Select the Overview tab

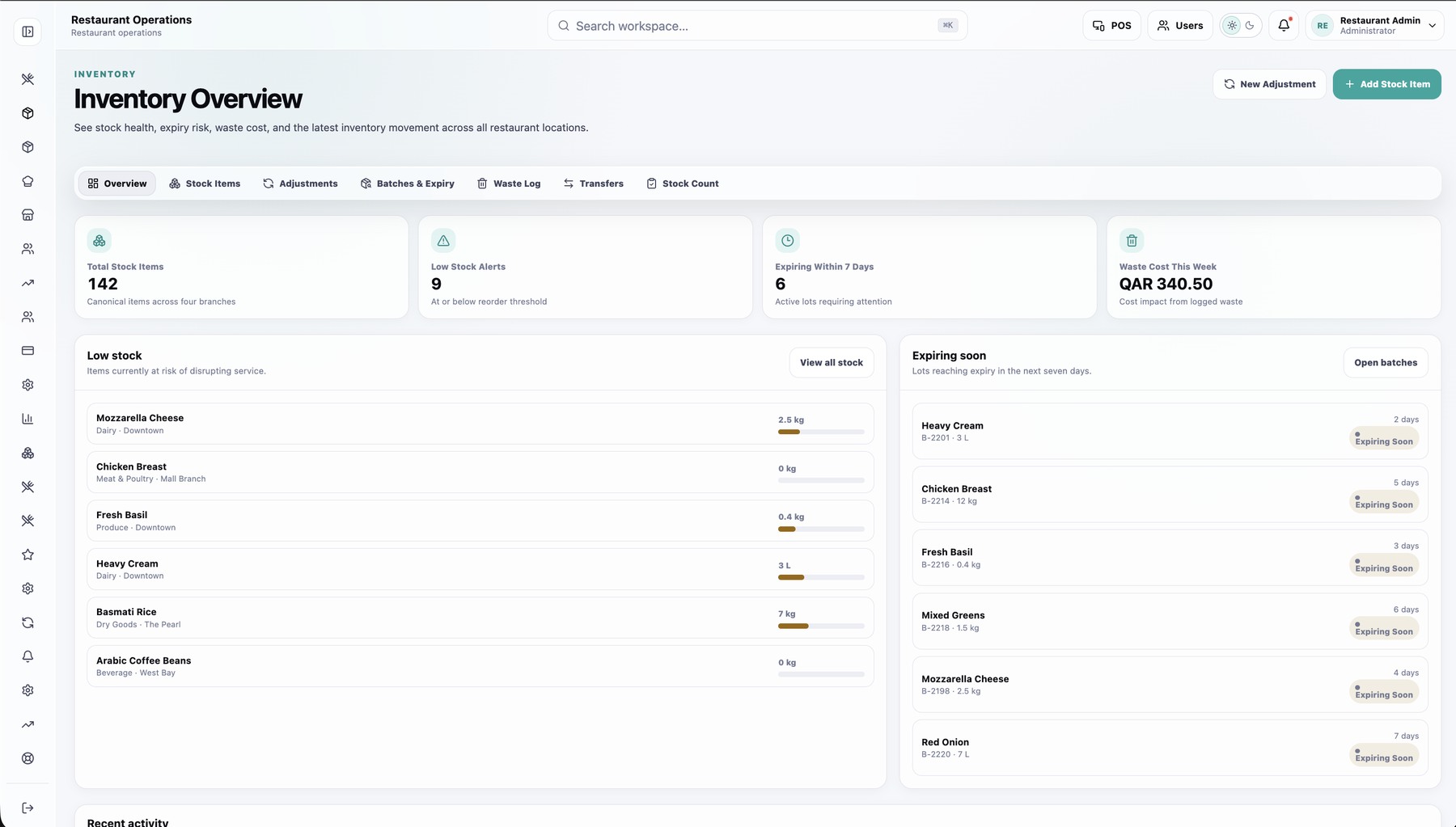[117, 184]
